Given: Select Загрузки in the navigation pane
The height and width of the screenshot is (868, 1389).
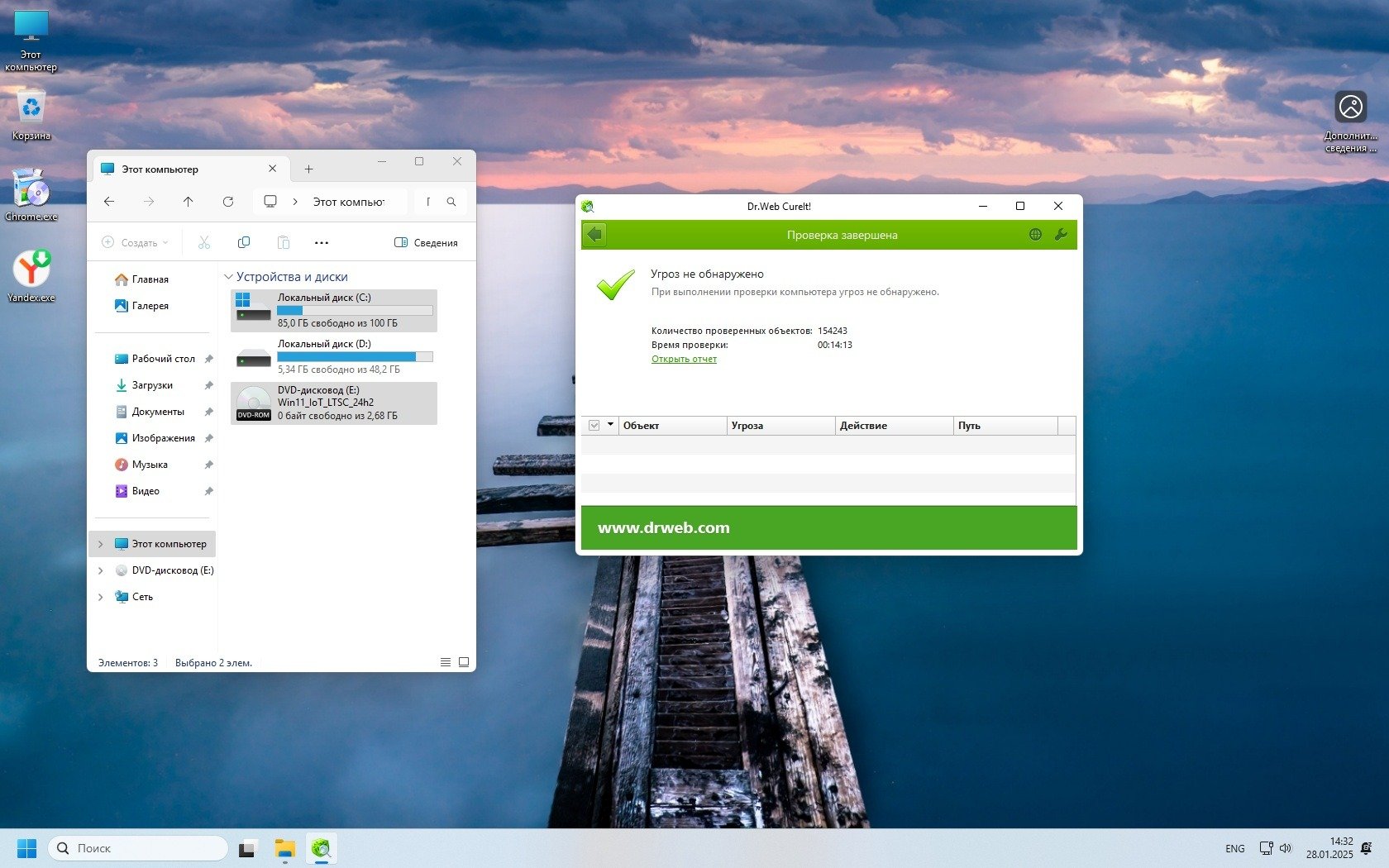Looking at the screenshot, I should (152, 385).
